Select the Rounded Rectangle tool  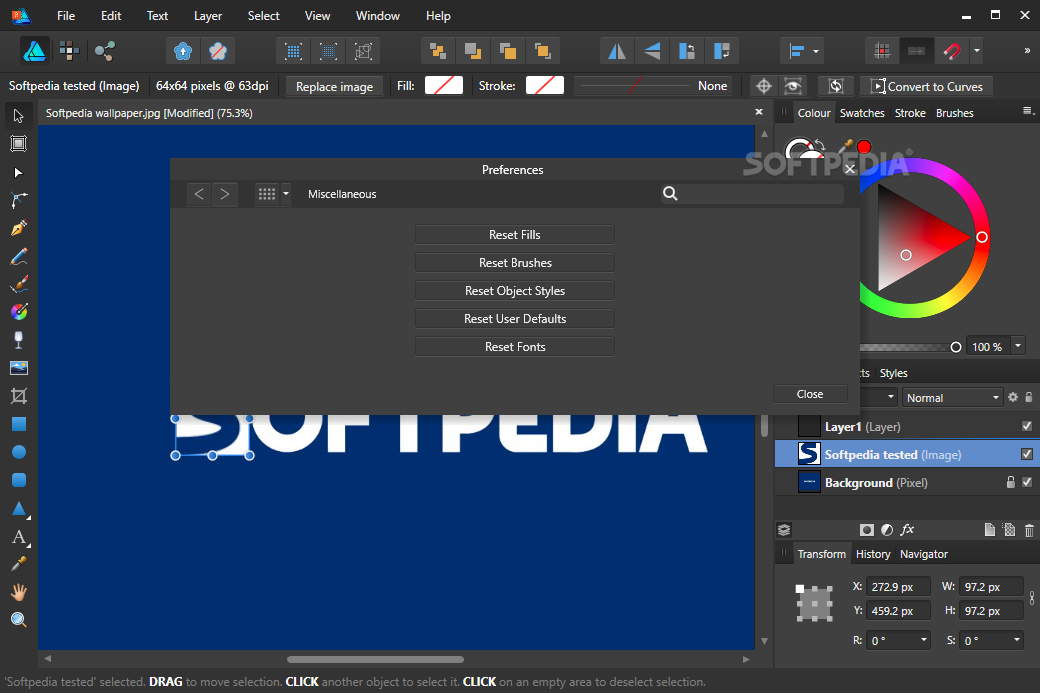[19, 479]
